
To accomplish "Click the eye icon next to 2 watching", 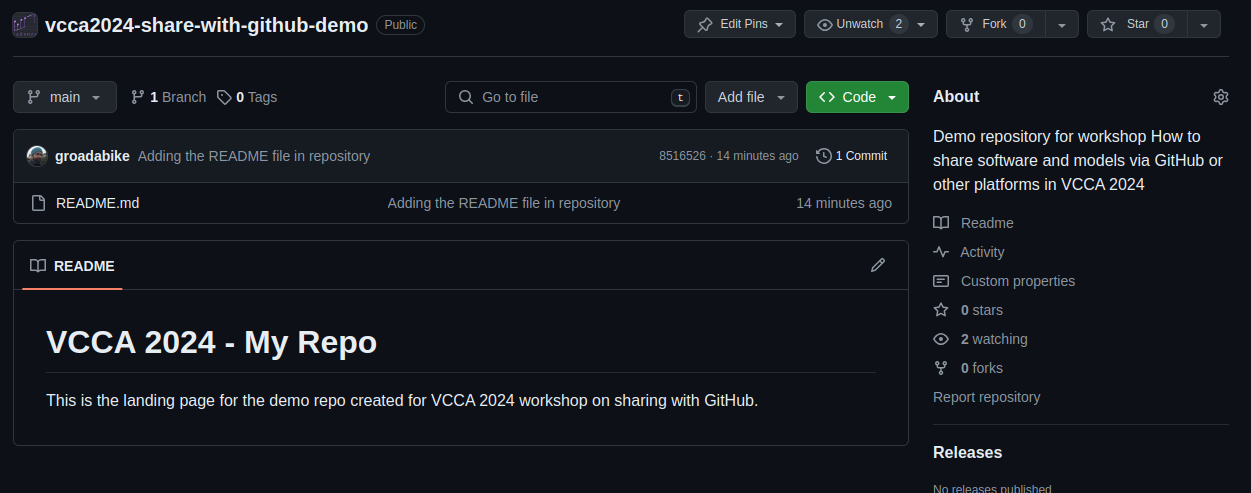I will pyautogui.click(x=941, y=339).
